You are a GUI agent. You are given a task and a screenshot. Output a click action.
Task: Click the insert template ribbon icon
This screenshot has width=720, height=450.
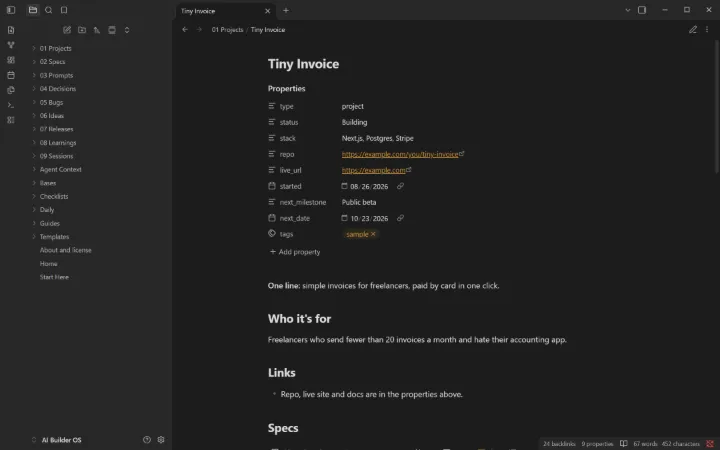coord(11,90)
